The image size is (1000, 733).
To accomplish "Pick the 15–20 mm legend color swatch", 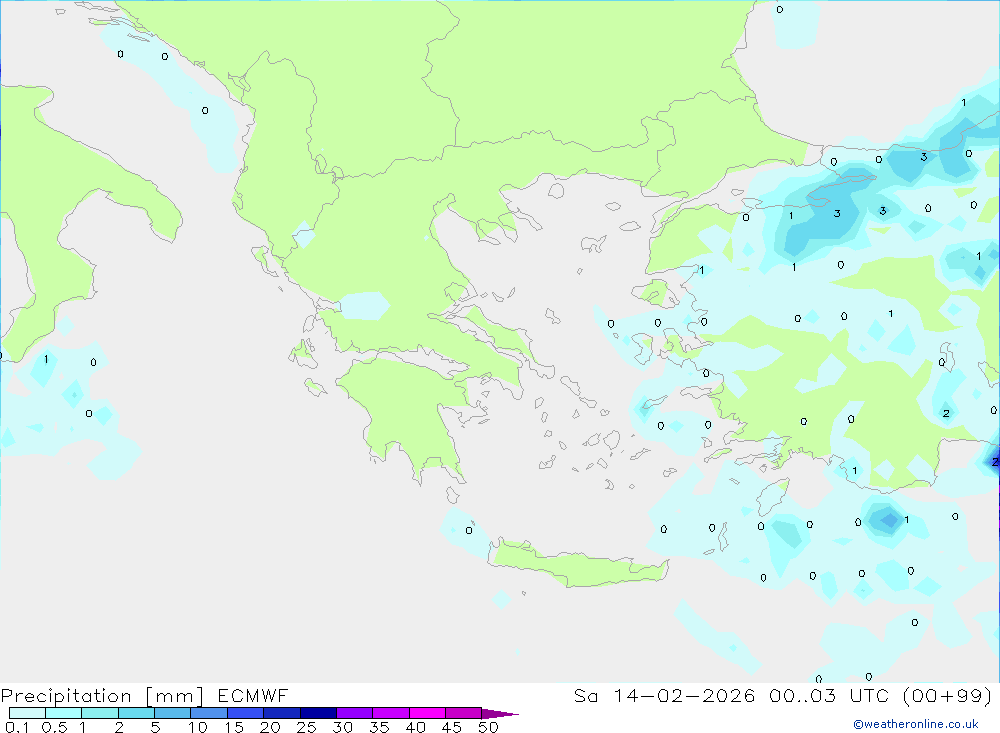I will tap(246, 713).
